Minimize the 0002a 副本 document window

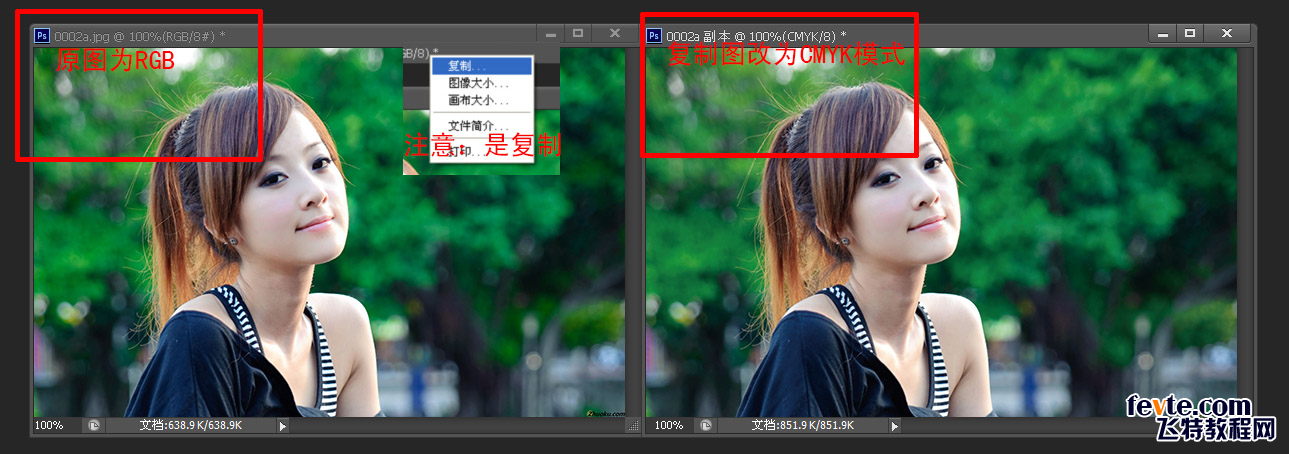click(x=1163, y=34)
